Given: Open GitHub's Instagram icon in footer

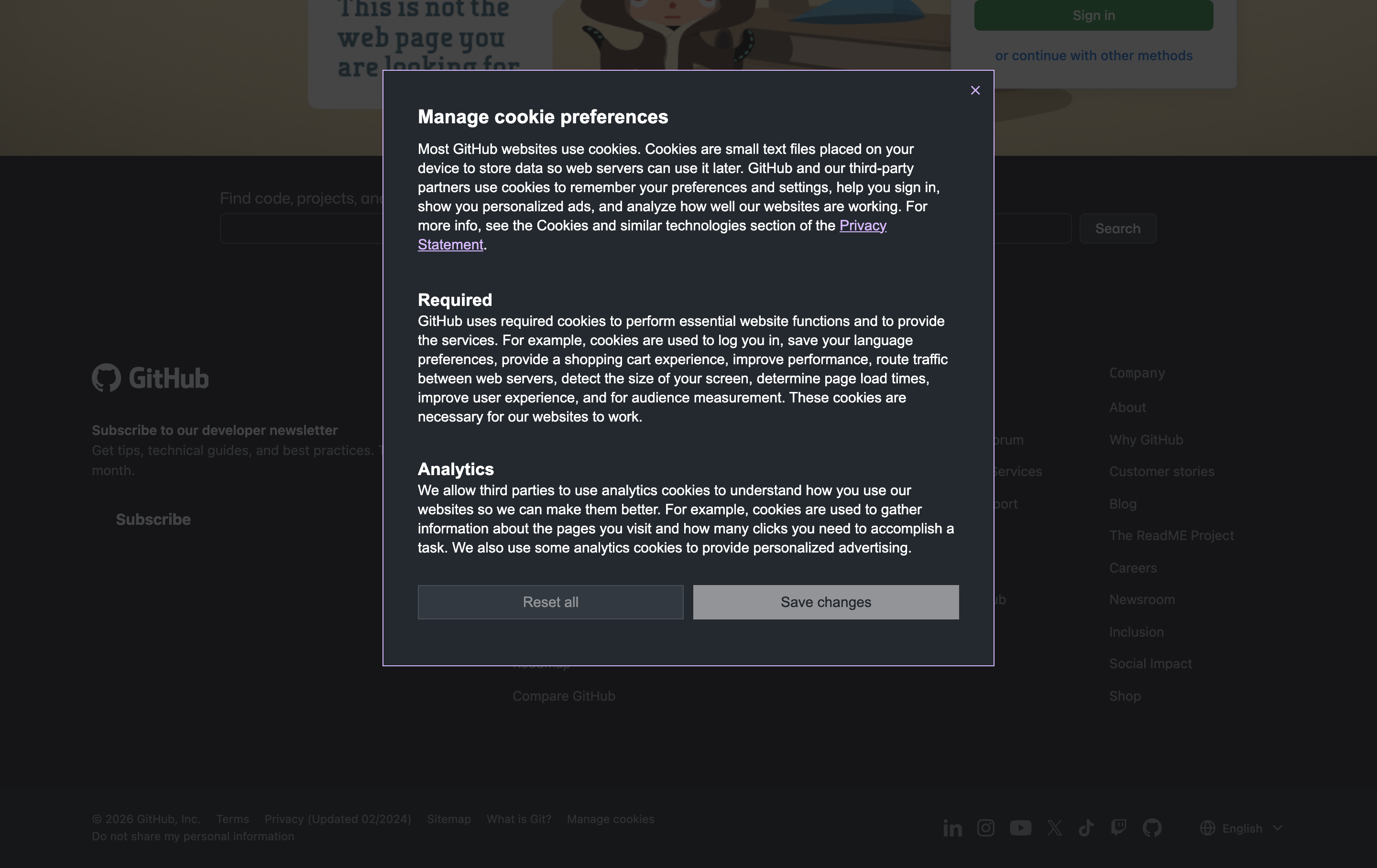Looking at the screenshot, I should (985, 828).
